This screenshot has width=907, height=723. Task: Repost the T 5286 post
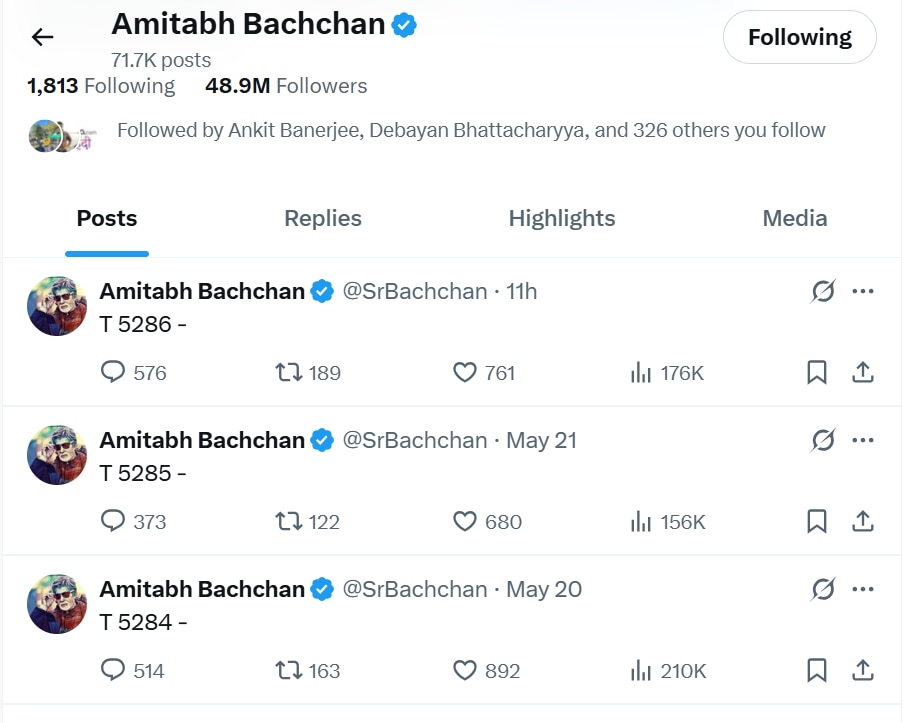tap(289, 373)
